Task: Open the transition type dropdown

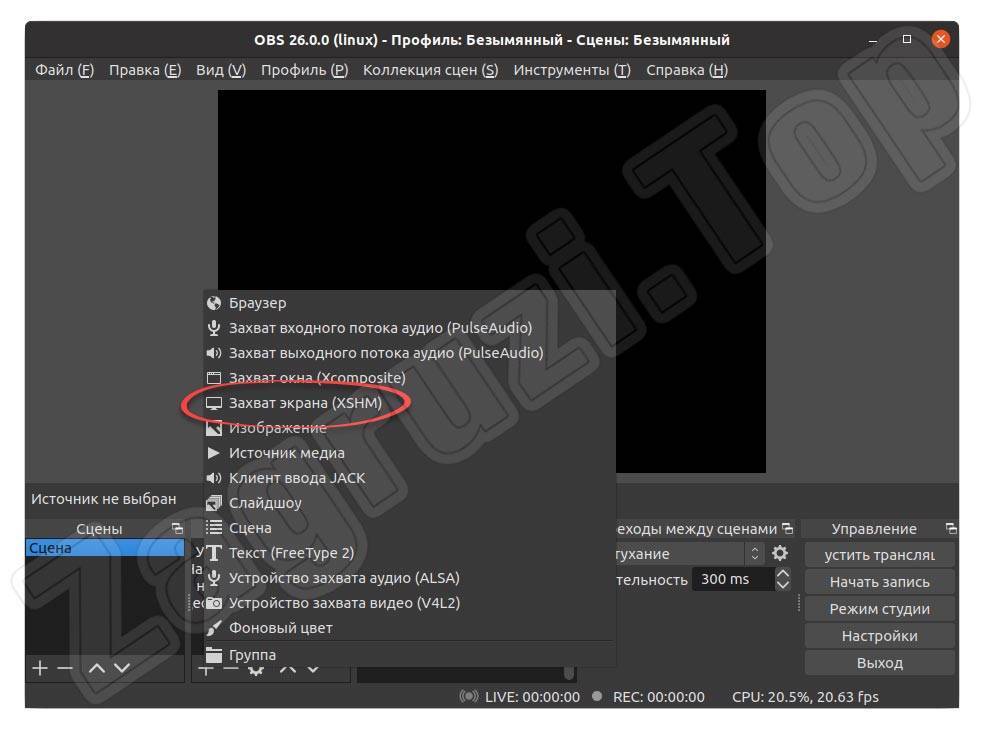Action: [689, 554]
